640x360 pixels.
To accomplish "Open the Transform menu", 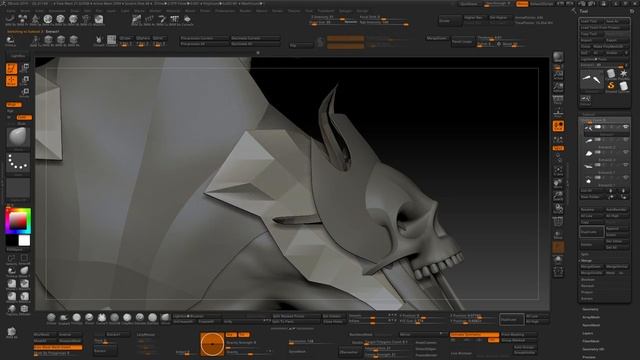I will pyautogui.click(x=326, y=11).
